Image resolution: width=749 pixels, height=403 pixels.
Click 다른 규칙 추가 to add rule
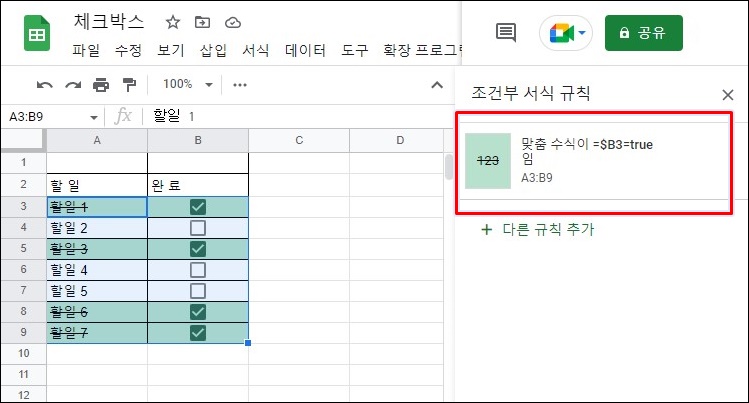[x=537, y=230]
